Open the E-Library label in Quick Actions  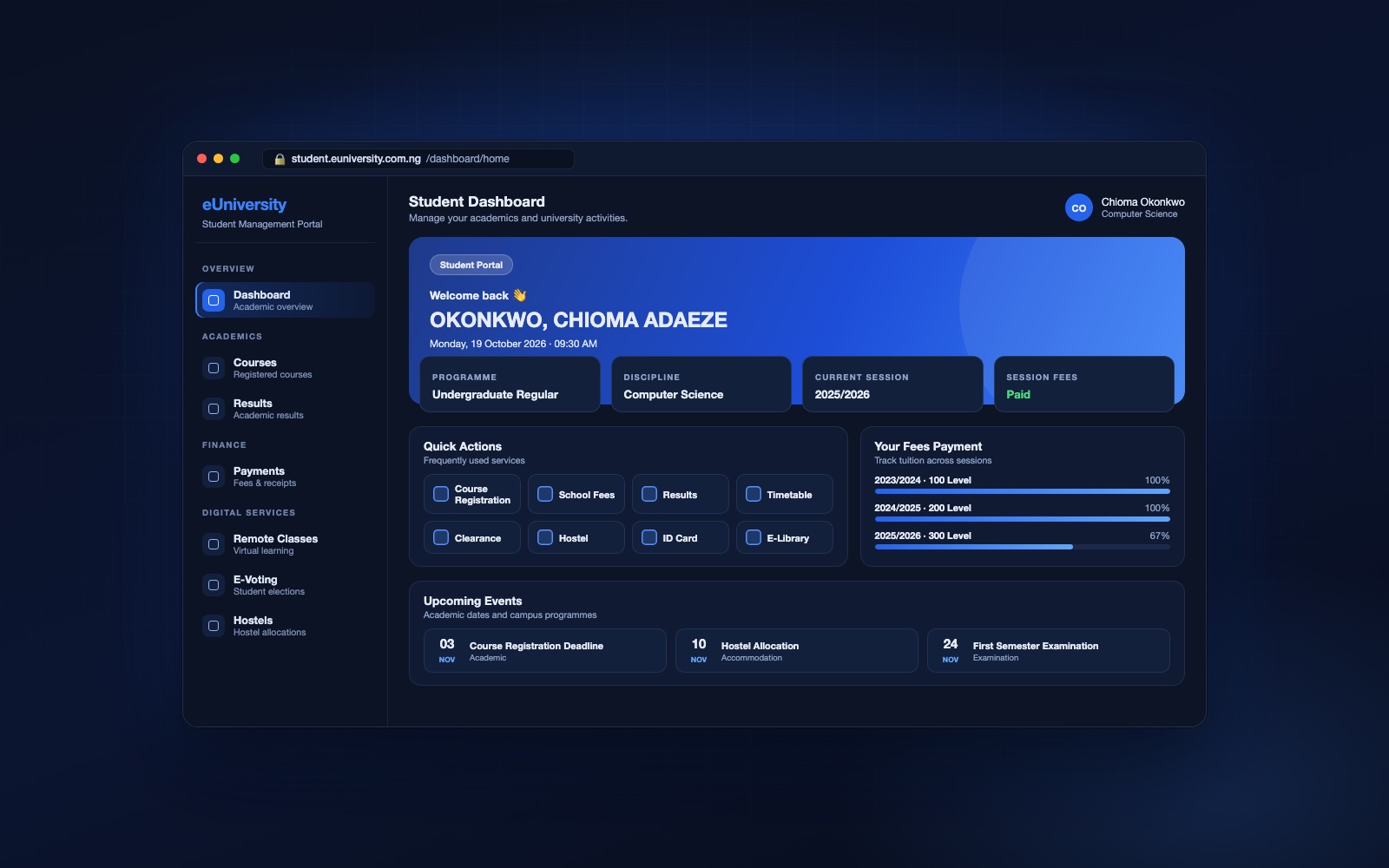788,538
